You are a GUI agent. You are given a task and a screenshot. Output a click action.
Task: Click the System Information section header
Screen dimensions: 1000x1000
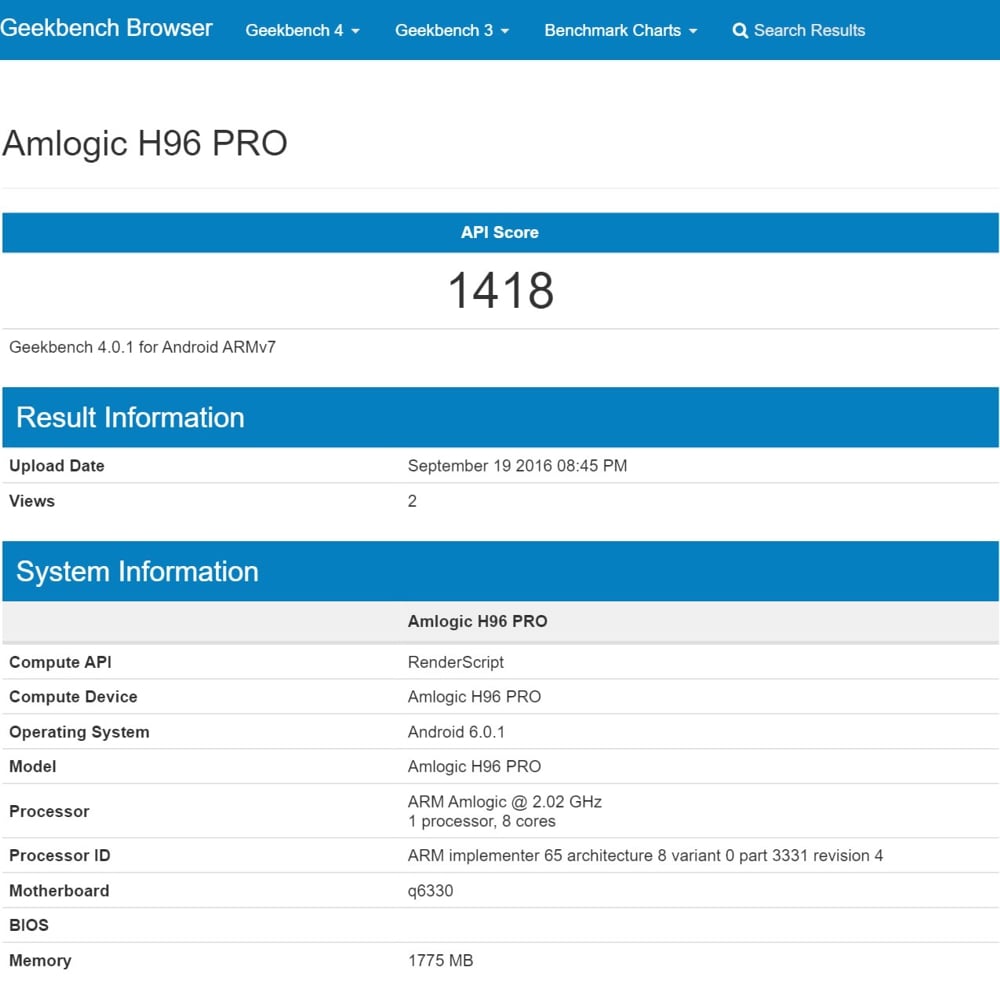click(500, 571)
